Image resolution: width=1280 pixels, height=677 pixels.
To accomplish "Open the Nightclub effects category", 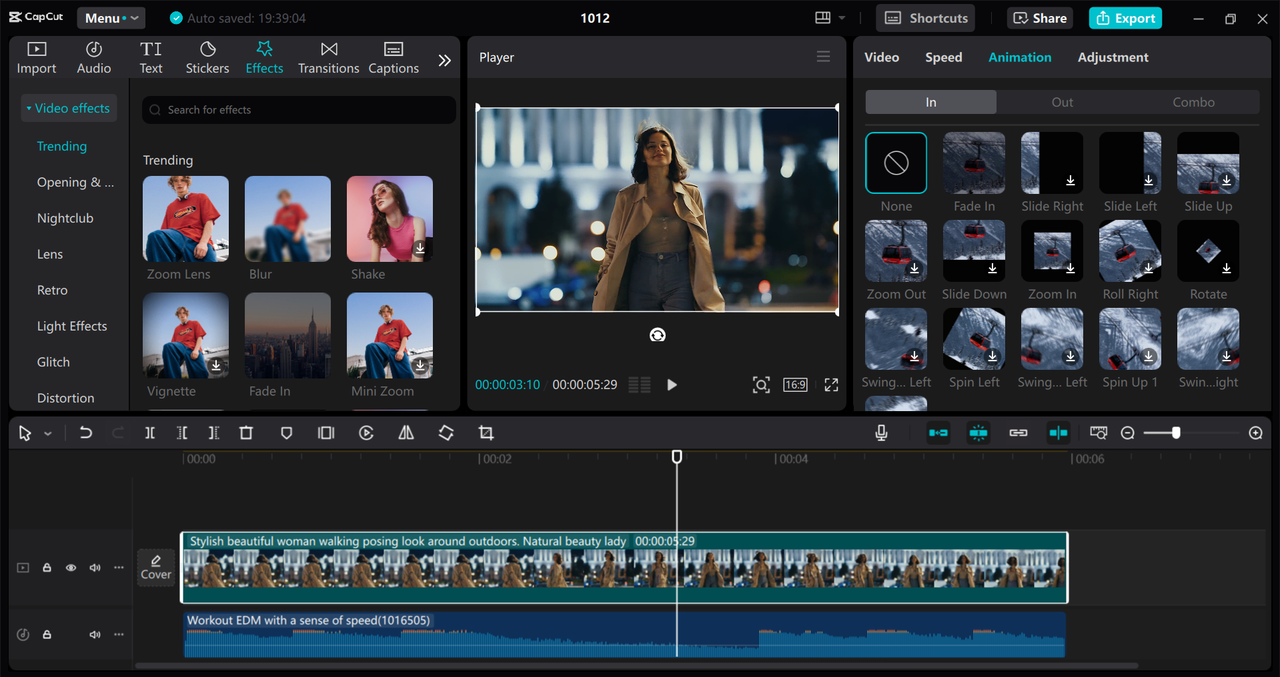I will pyautogui.click(x=65, y=218).
